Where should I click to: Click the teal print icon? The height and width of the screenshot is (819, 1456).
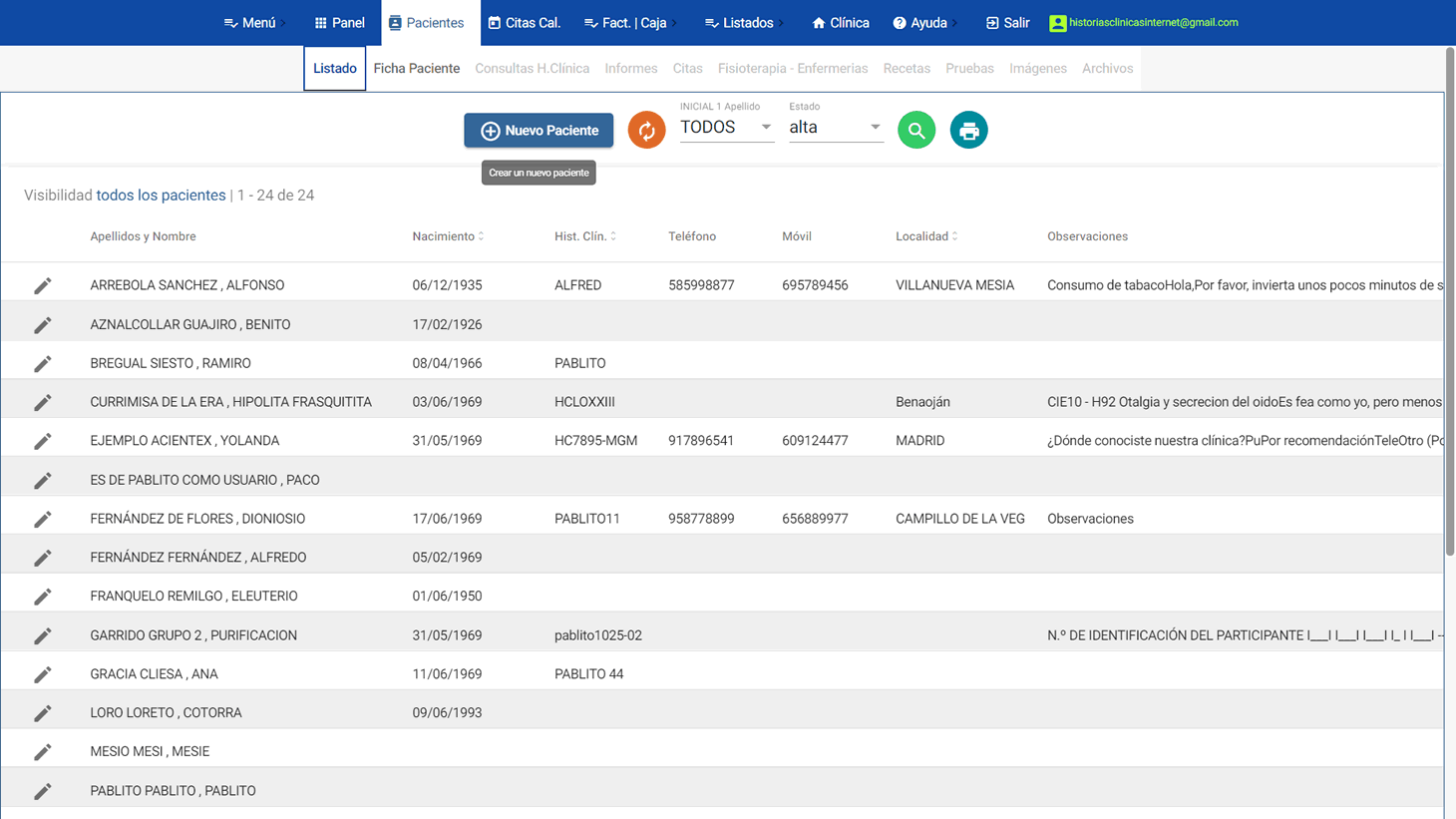tap(968, 131)
